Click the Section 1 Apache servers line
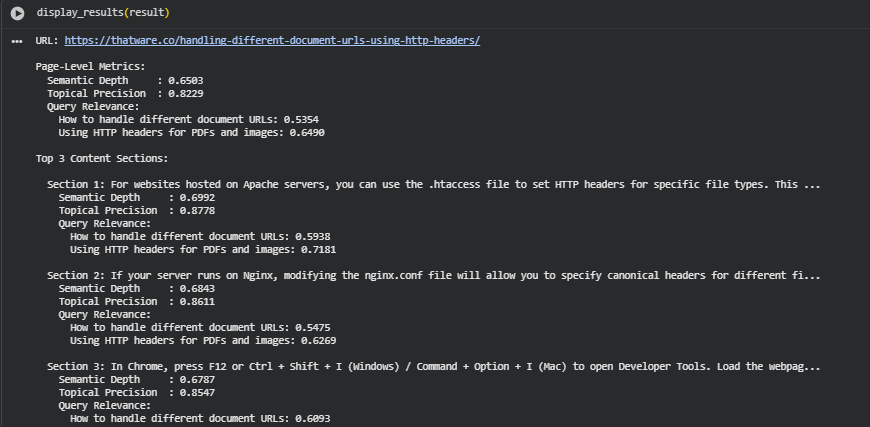 point(434,185)
